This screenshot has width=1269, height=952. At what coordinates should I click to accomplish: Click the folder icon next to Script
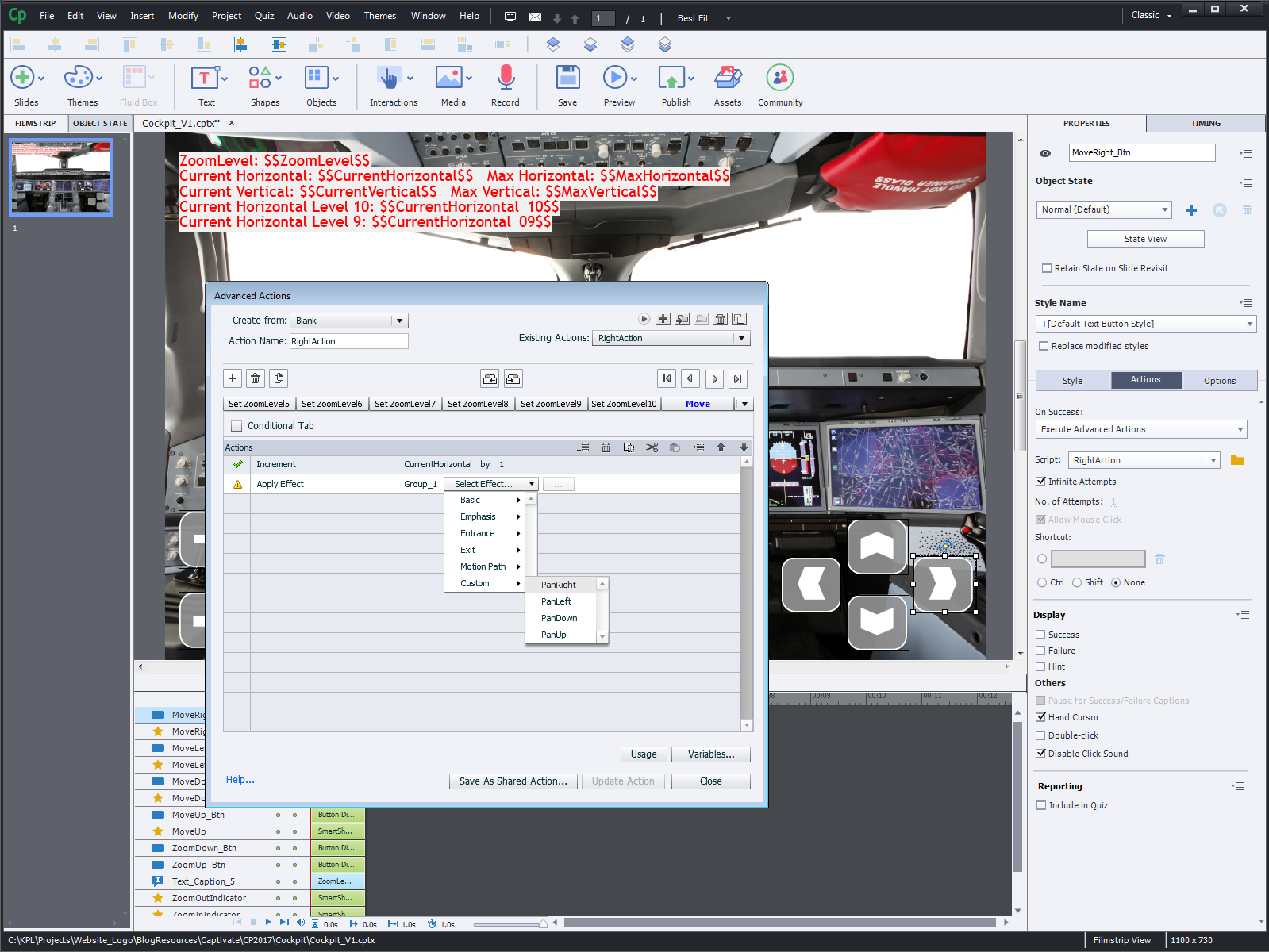pyautogui.click(x=1236, y=460)
